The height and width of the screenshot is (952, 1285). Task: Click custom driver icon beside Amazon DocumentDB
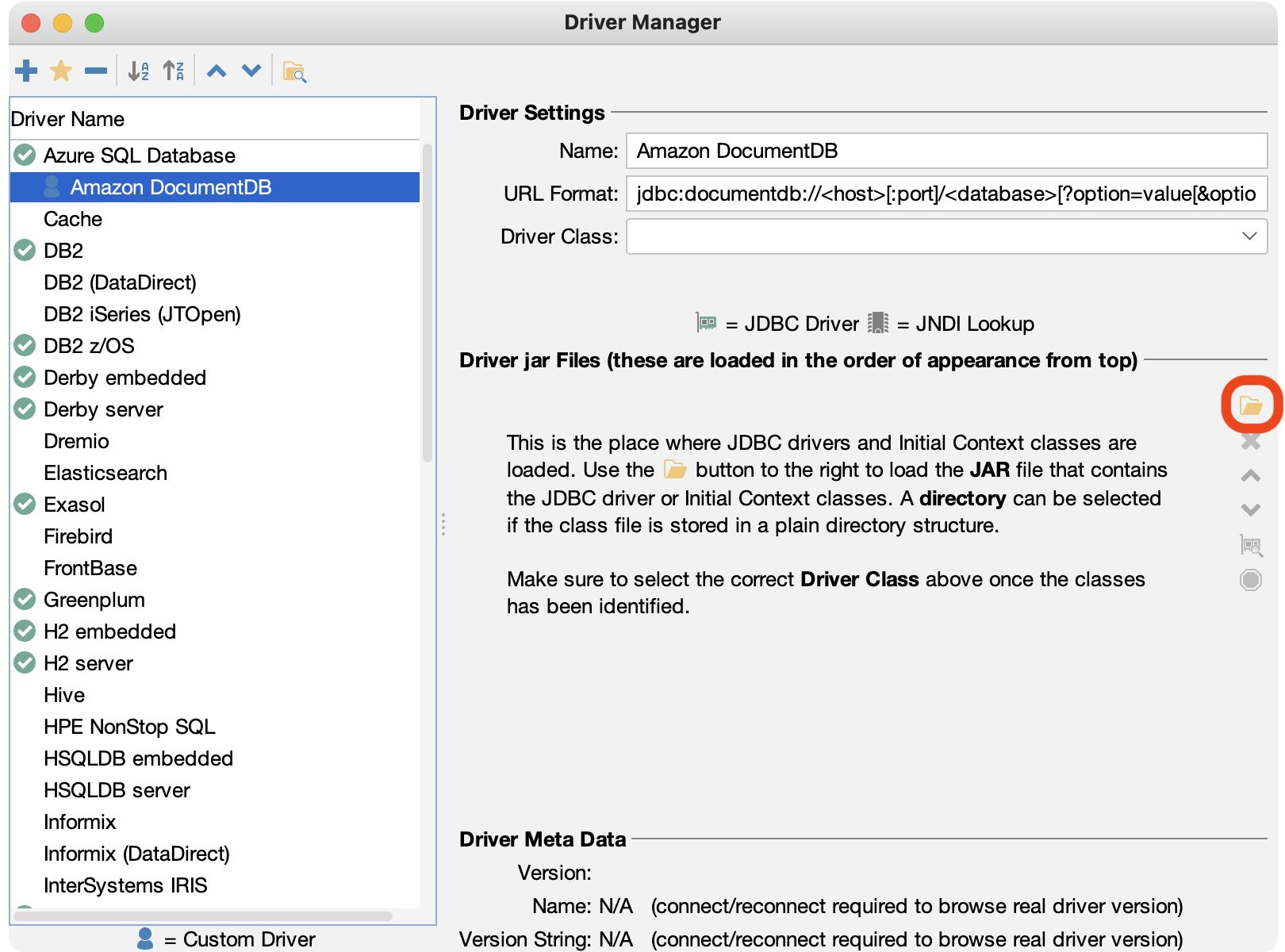tap(52, 186)
